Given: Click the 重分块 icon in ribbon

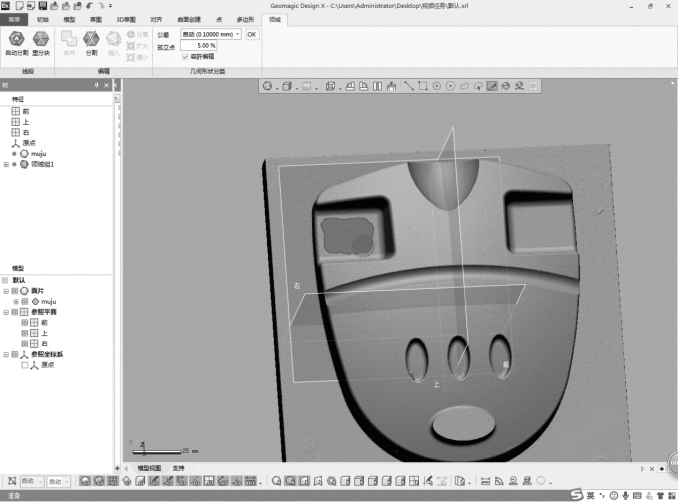Looking at the screenshot, I should [41, 40].
